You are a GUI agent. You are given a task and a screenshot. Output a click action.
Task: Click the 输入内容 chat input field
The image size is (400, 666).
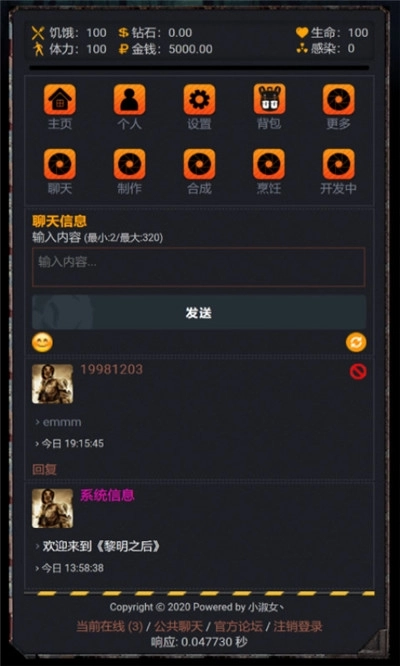coord(199,267)
